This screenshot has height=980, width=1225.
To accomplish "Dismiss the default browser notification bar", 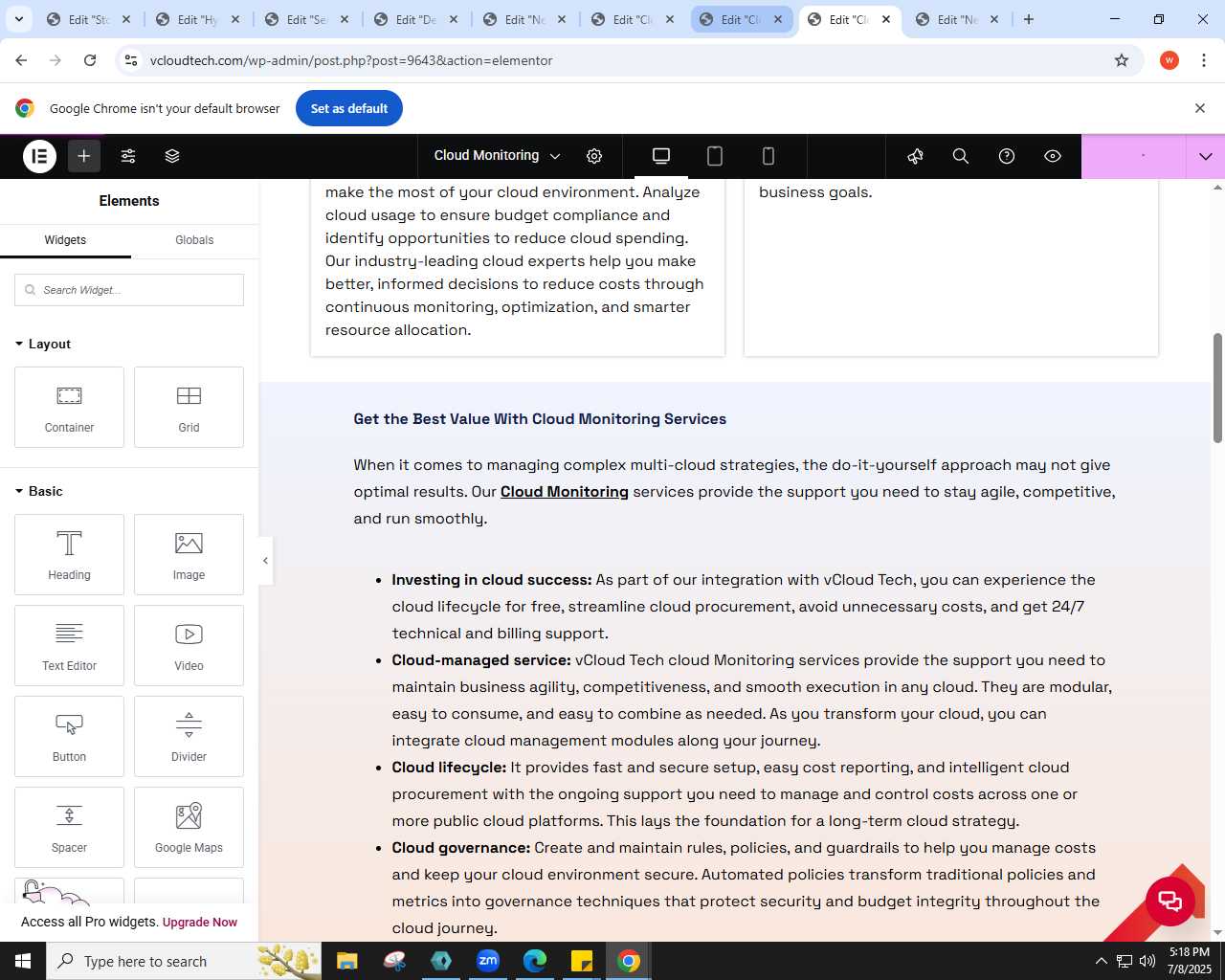I will [x=1199, y=108].
